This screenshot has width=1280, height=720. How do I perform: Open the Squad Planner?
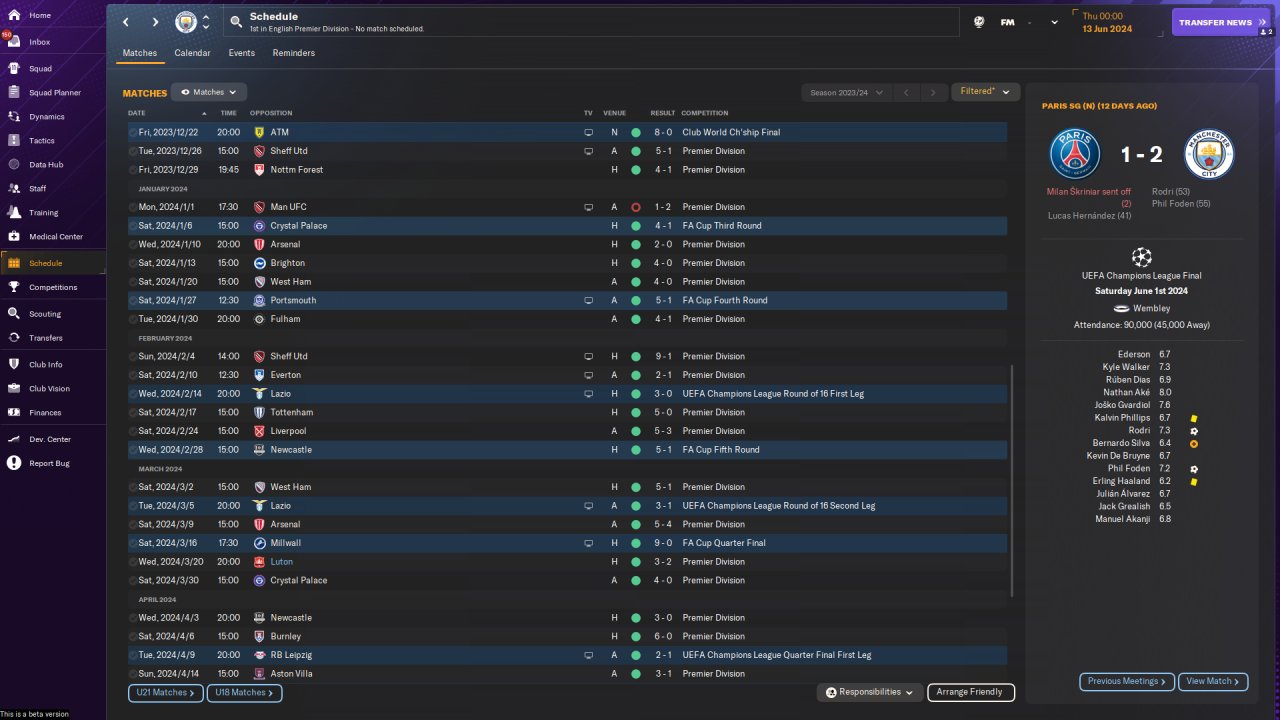[55, 93]
